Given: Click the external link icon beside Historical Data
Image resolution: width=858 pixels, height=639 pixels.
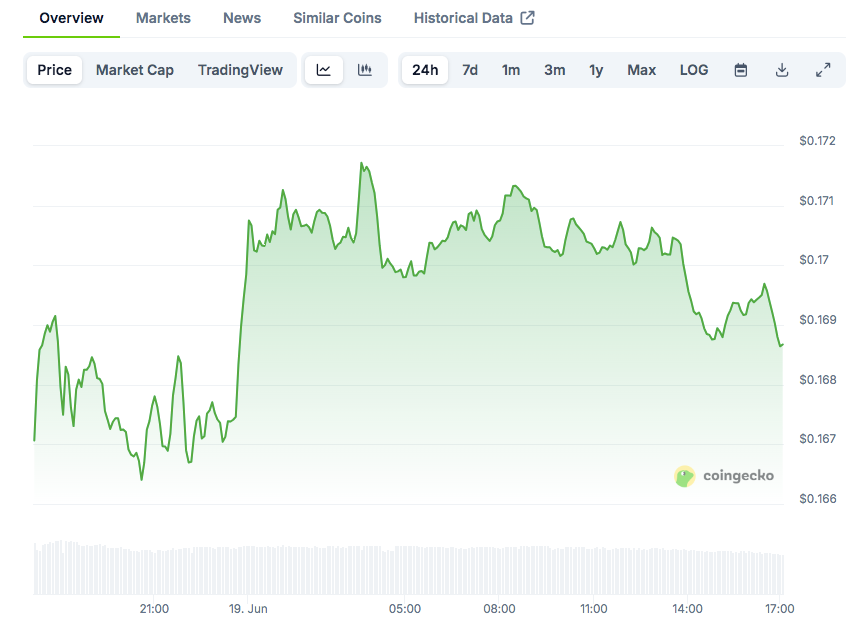Looking at the screenshot, I should point(527,18).
